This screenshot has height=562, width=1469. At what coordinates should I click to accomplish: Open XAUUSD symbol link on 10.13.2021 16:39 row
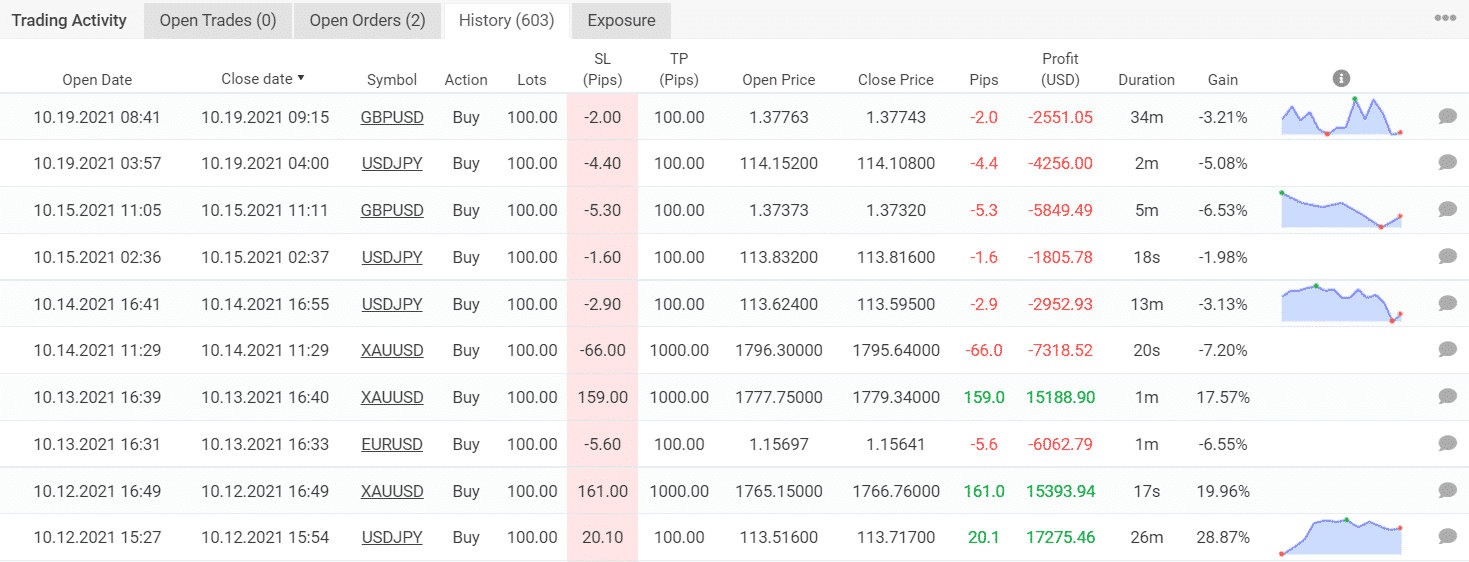pyautogui.click(x=392, y=397)
